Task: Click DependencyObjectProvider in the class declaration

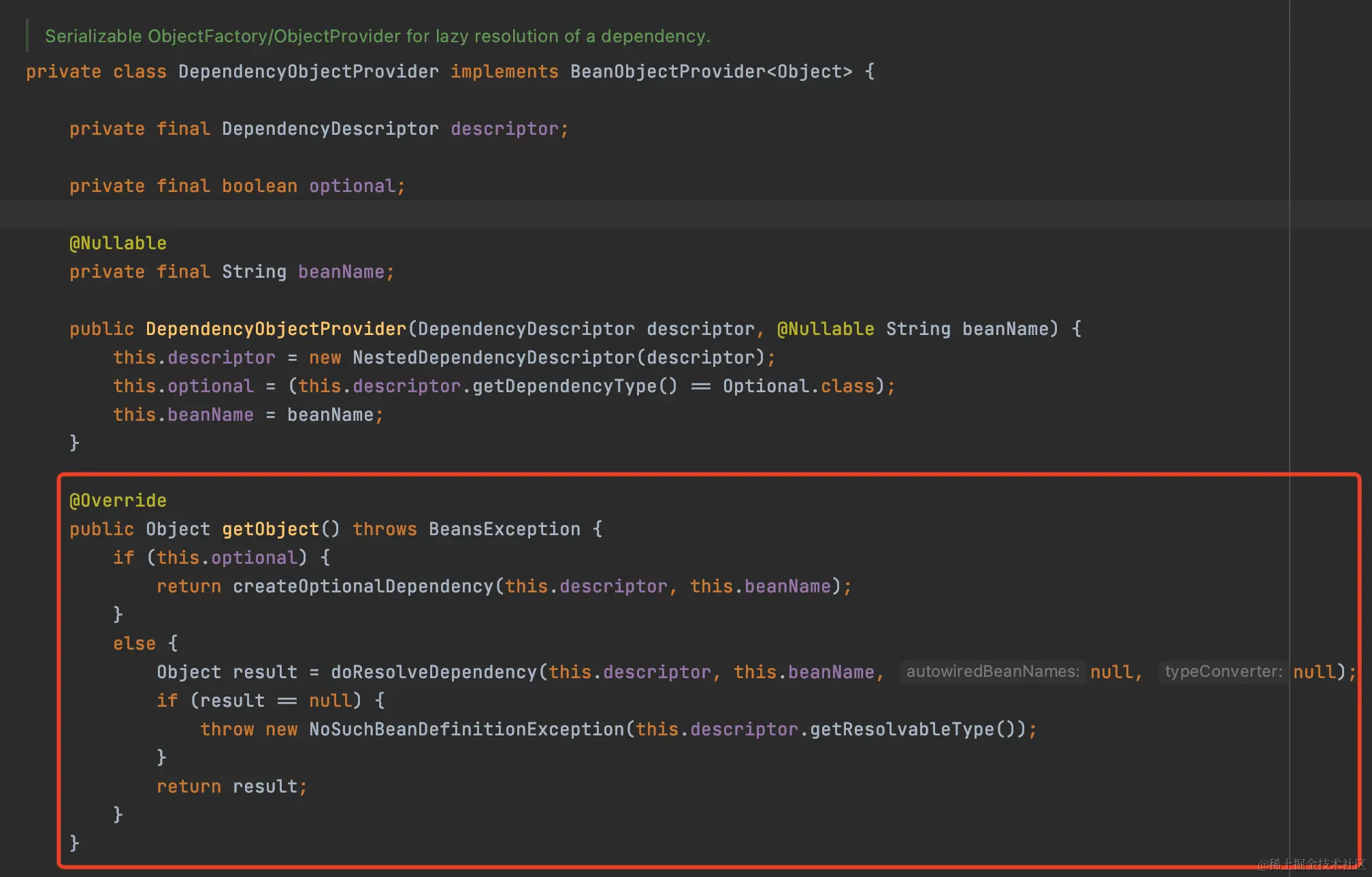Action: (308, 71)
